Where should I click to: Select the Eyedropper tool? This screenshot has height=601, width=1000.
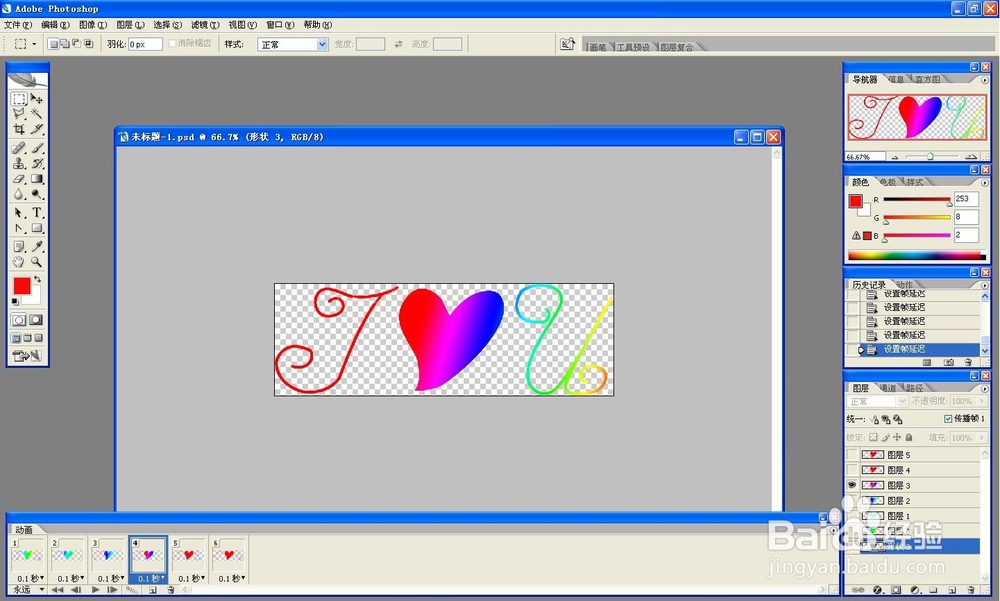pyautogui.click(x=35, y=246)
